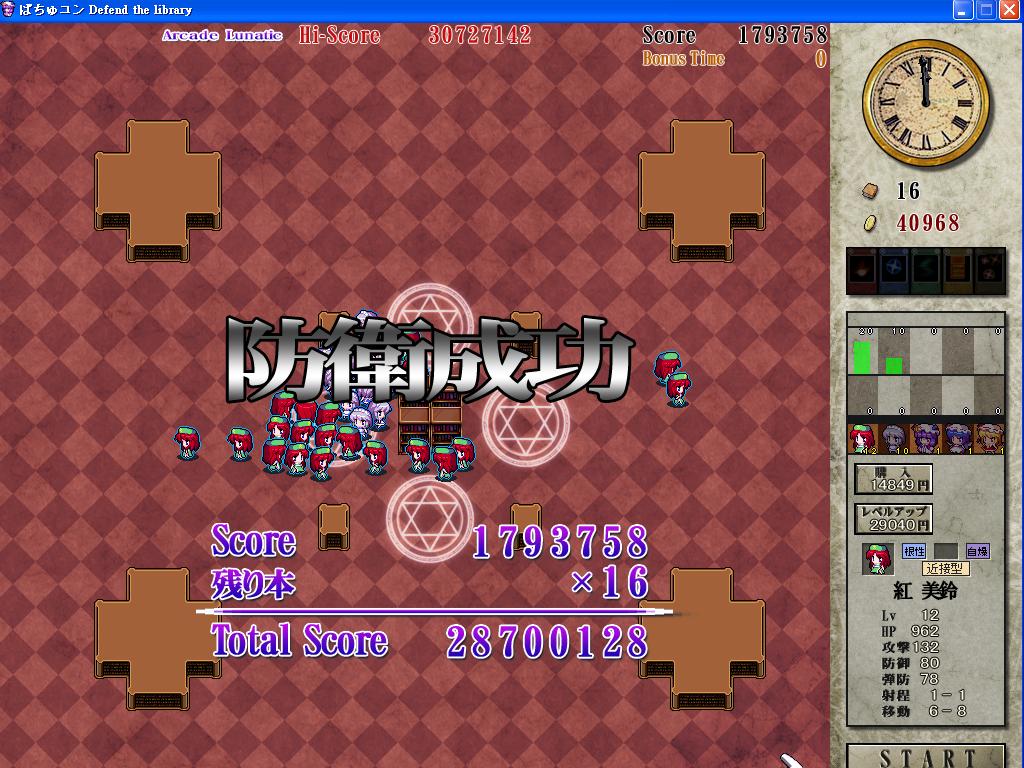Click the Lv 12 stat line
Image resolution: width=1024 pixels, height=768 pixels.
[x=910, y=615]
